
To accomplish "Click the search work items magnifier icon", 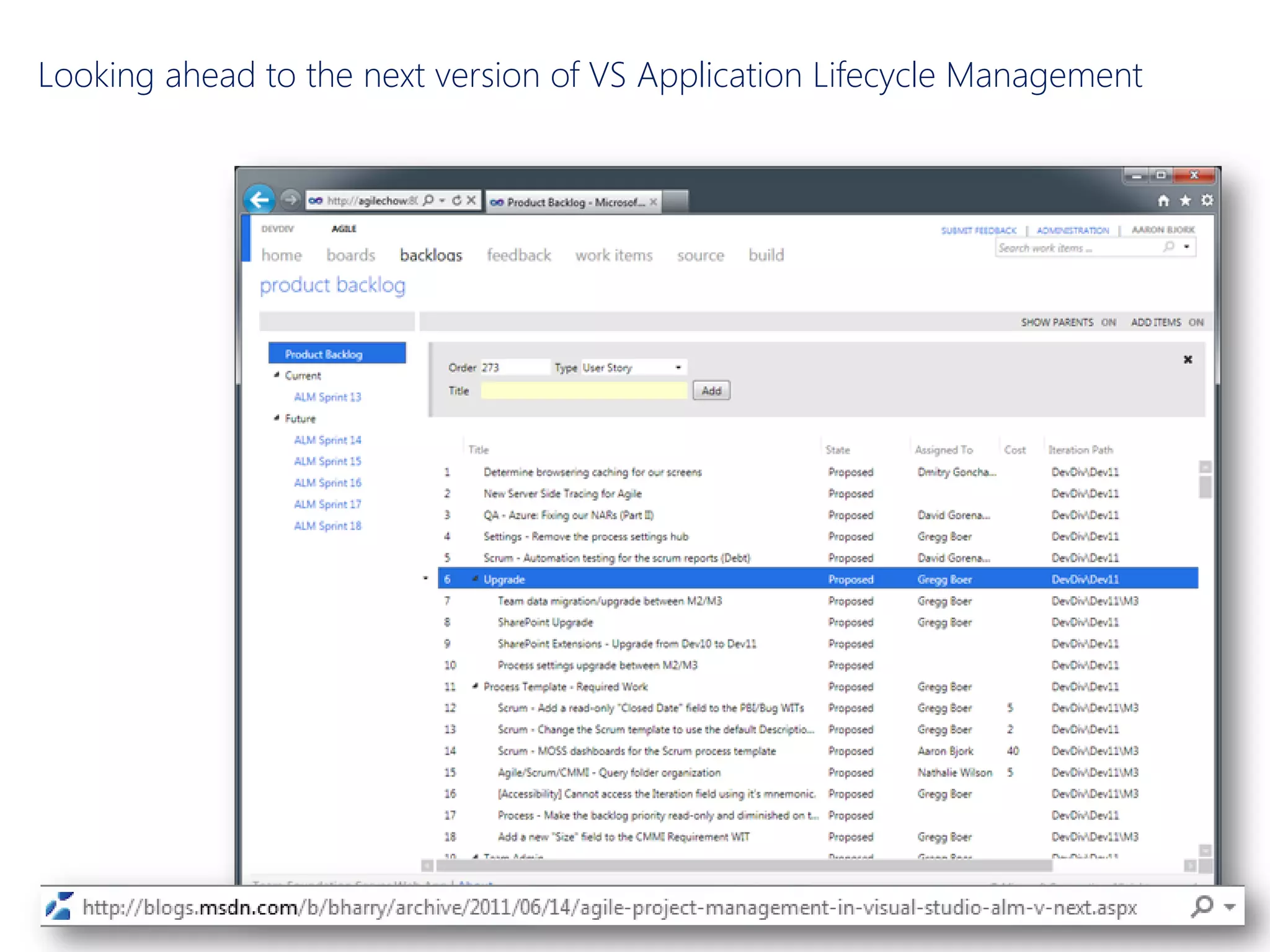I will 1168,247.
